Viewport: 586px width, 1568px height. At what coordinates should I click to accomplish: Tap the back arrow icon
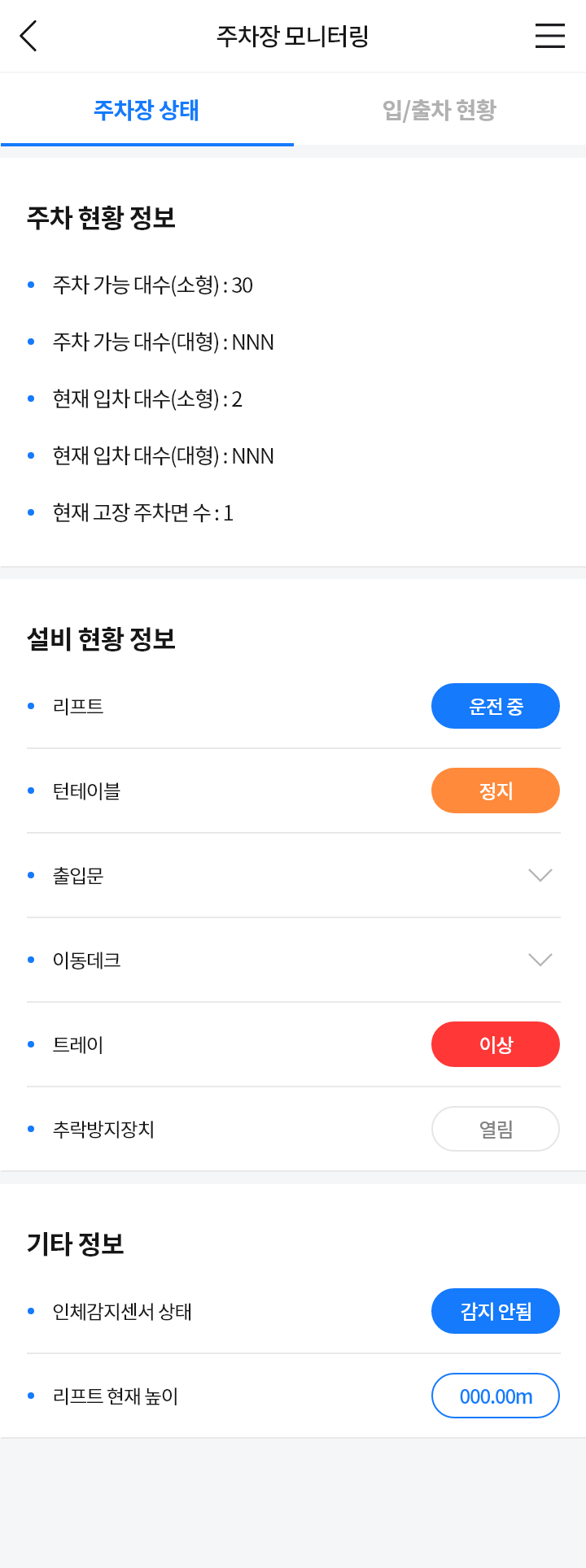pos(28,36)
